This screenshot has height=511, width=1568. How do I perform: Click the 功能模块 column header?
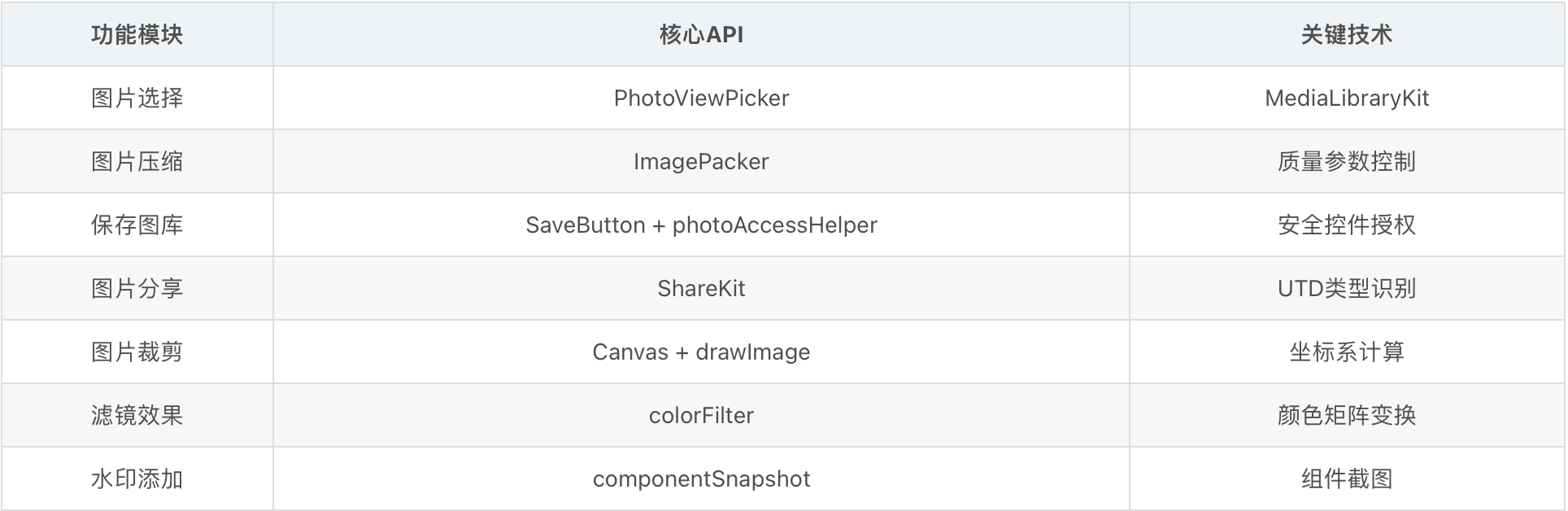tap(137, 34)
